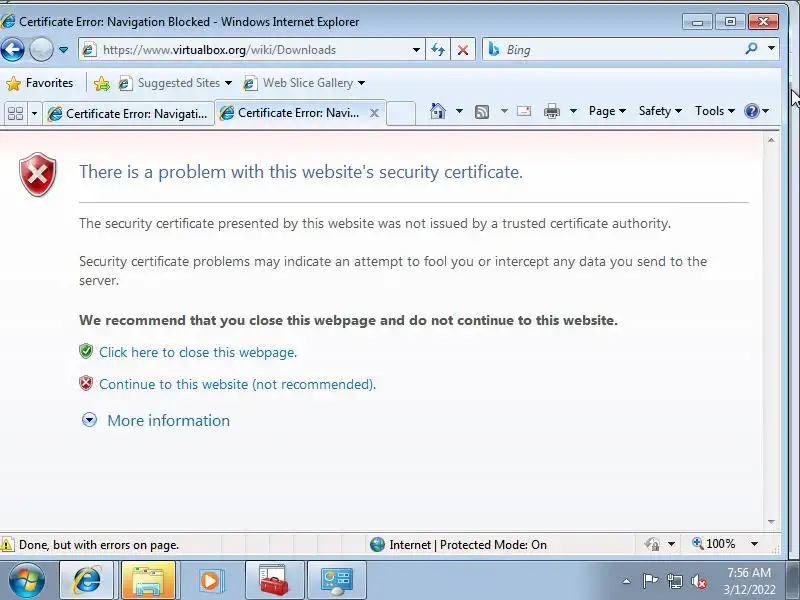Viewport: 800px width, 600px height.
Task: Click the page scrollbar up arrow
Action: (x=771, y=140)
